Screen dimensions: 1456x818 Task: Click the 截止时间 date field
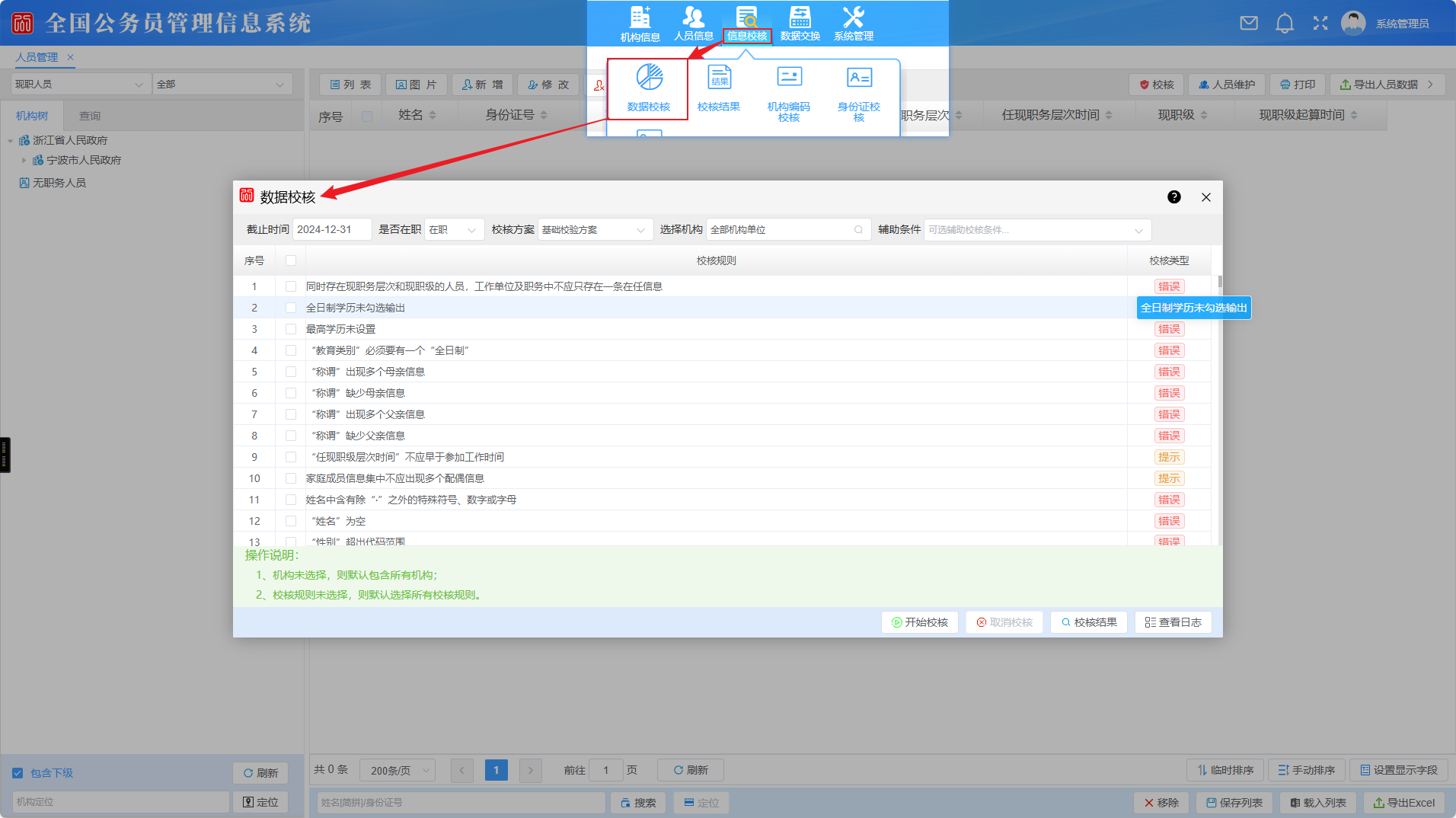(x=332, y=230)
